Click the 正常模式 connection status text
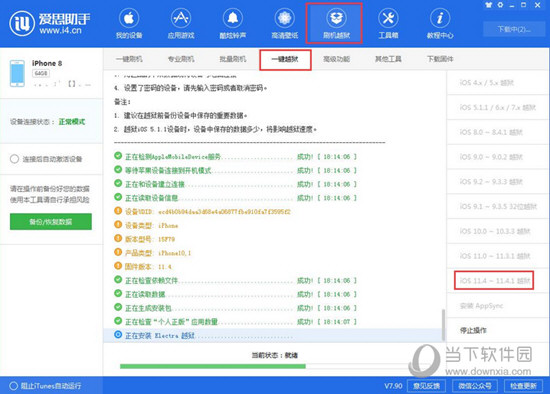 [x=72, y=122]
